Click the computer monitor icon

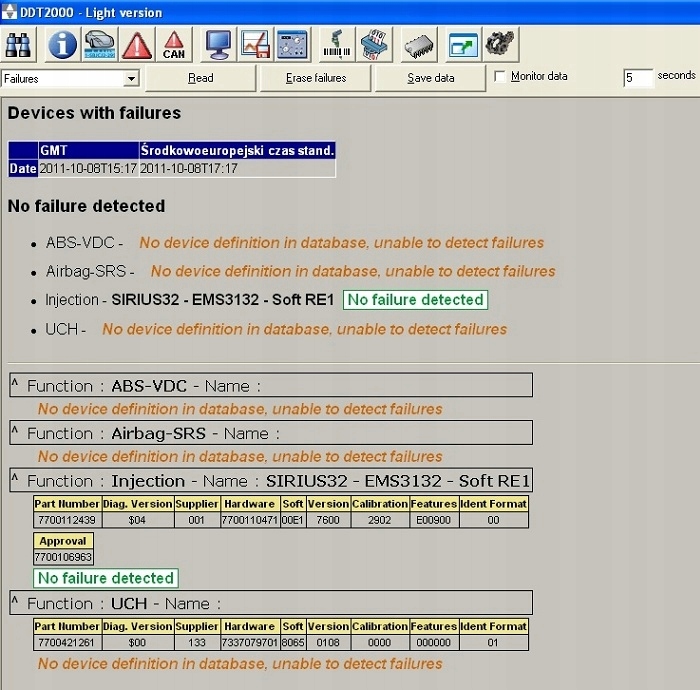218,44
